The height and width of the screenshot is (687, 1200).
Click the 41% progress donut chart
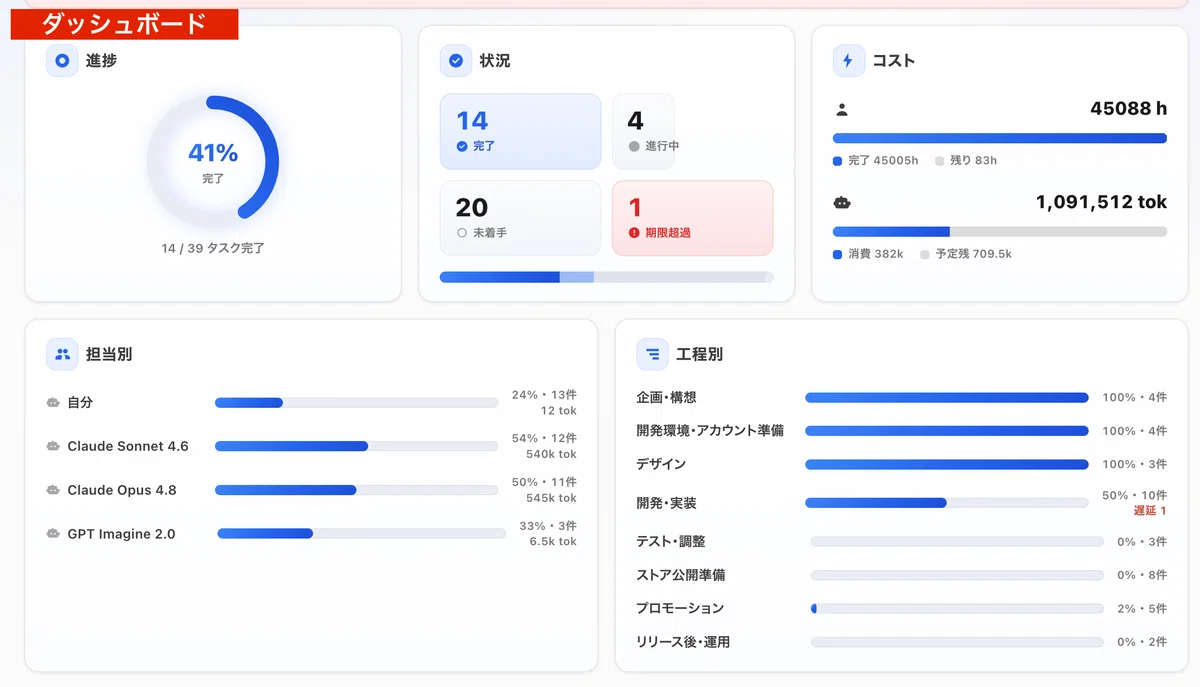tap(213, 161)
